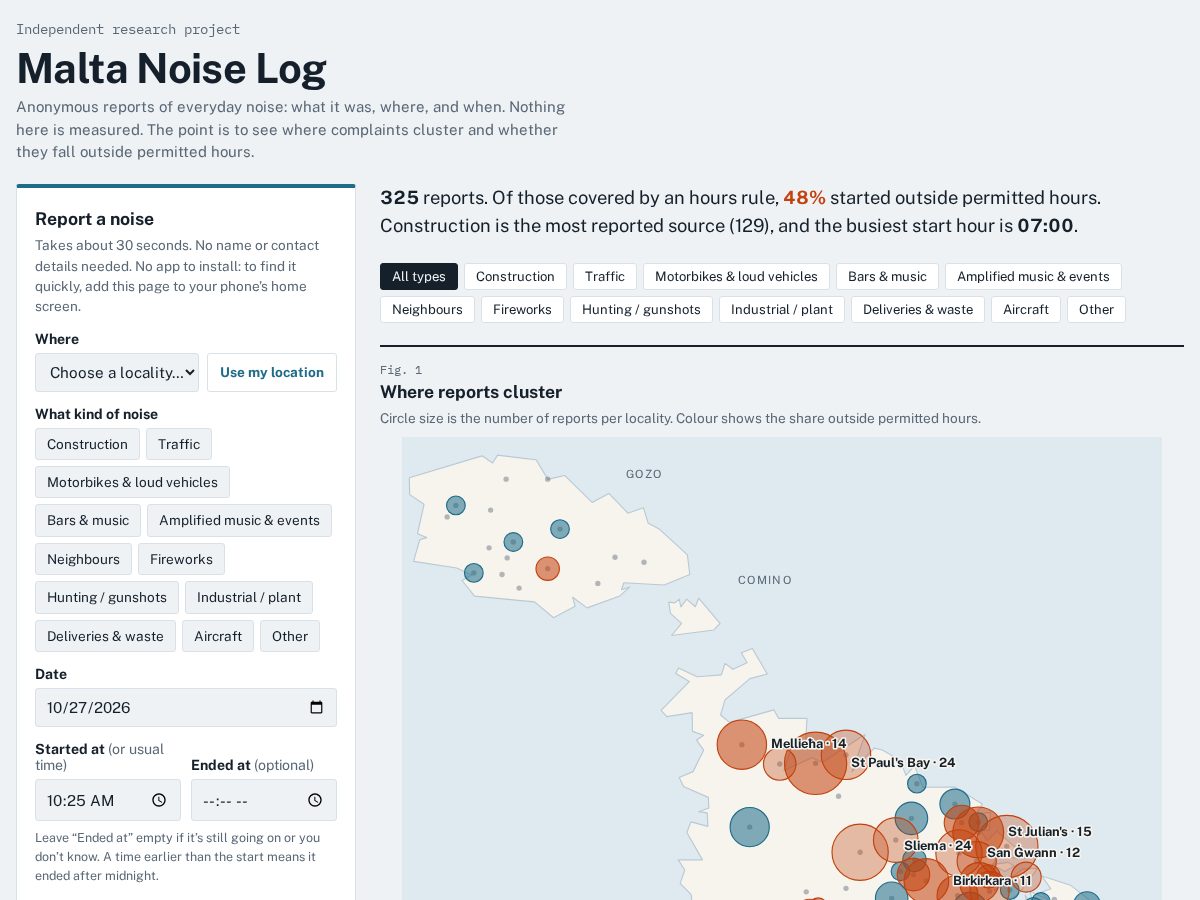Filter by Fireworks above the map
Screen dimensions: 1200x900
522,309
